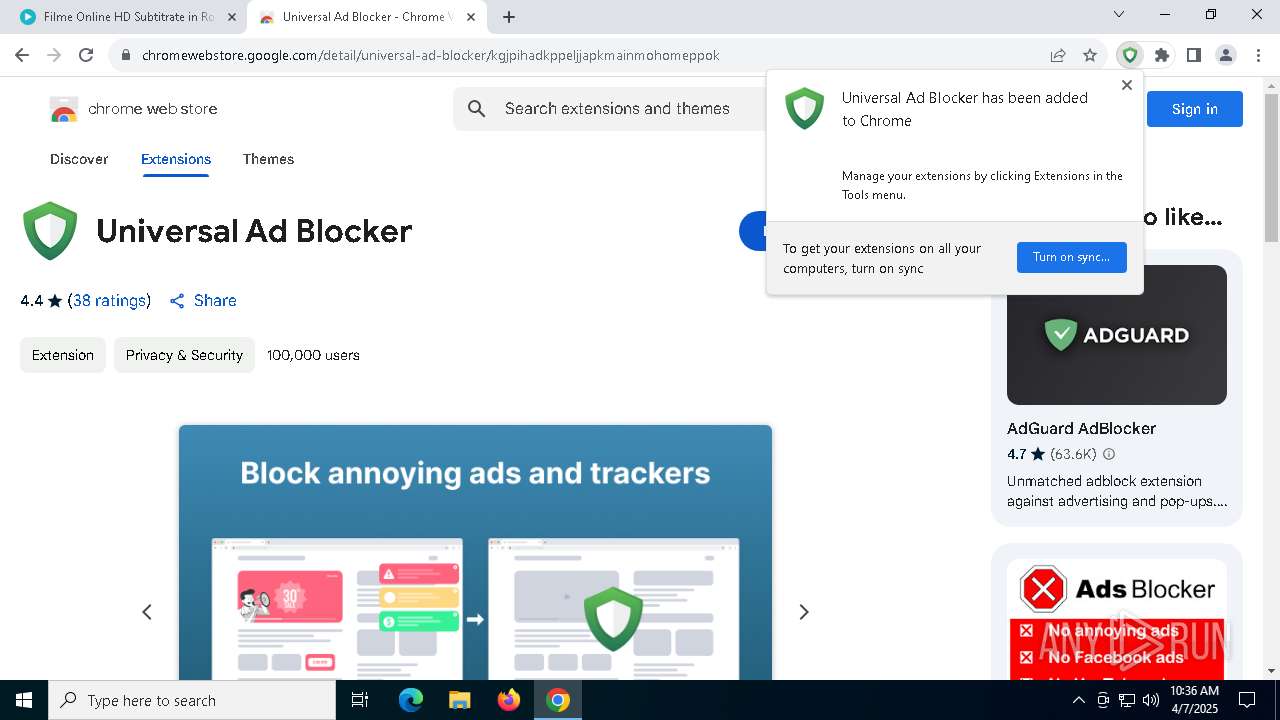Show previous screenshot with left chevron
The height and width of the screenshot is (720, 1280).
pyautogui.click(x=147, y=612)
